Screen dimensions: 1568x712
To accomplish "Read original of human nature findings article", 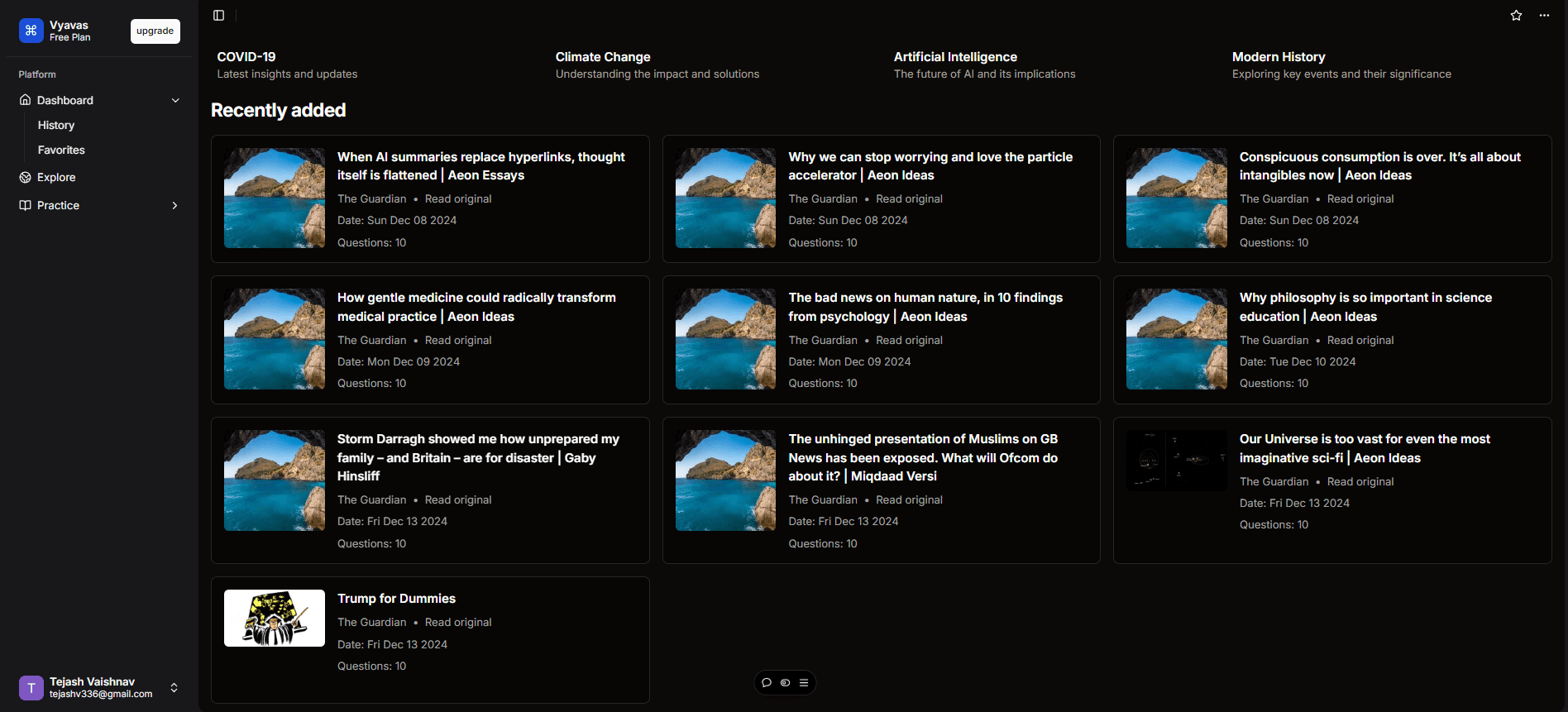I will (x=909, y=340).
